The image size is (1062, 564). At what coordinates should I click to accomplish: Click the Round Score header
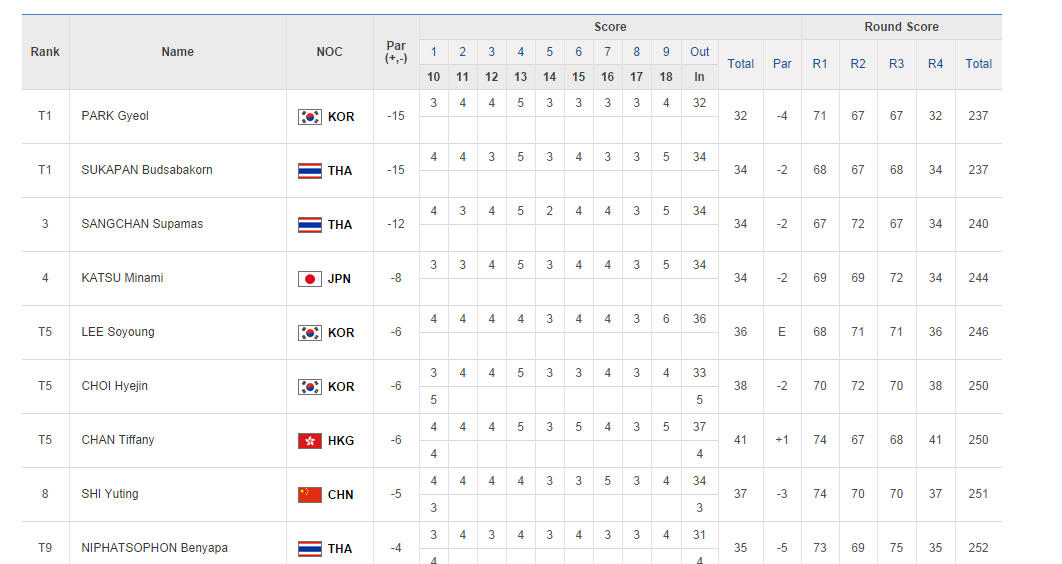tap(901, 27)
